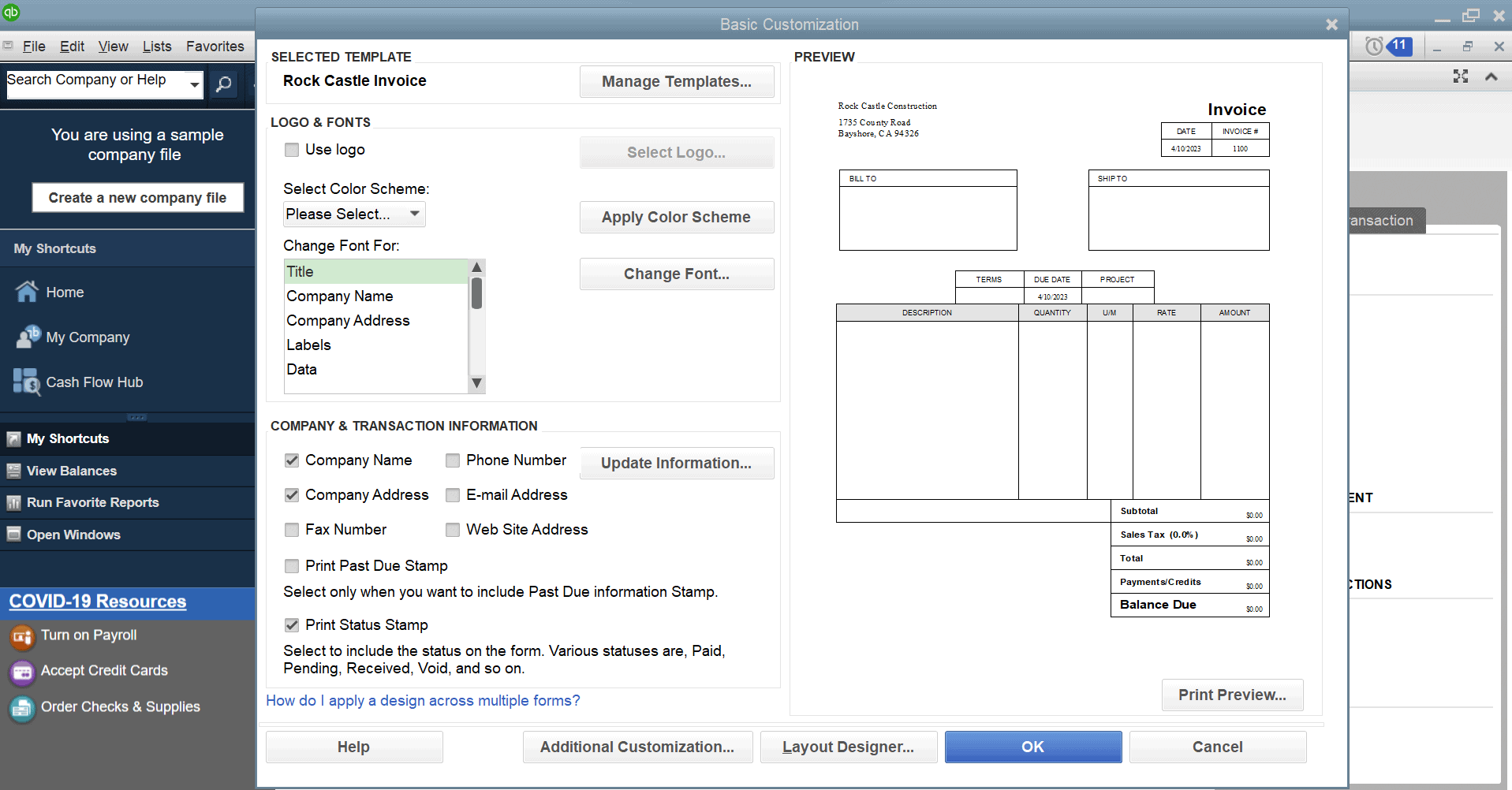Image resolution: width=1512 pixels, height=790 pixels.
Task: Click Manage Templates button
Action: (677, 82)
